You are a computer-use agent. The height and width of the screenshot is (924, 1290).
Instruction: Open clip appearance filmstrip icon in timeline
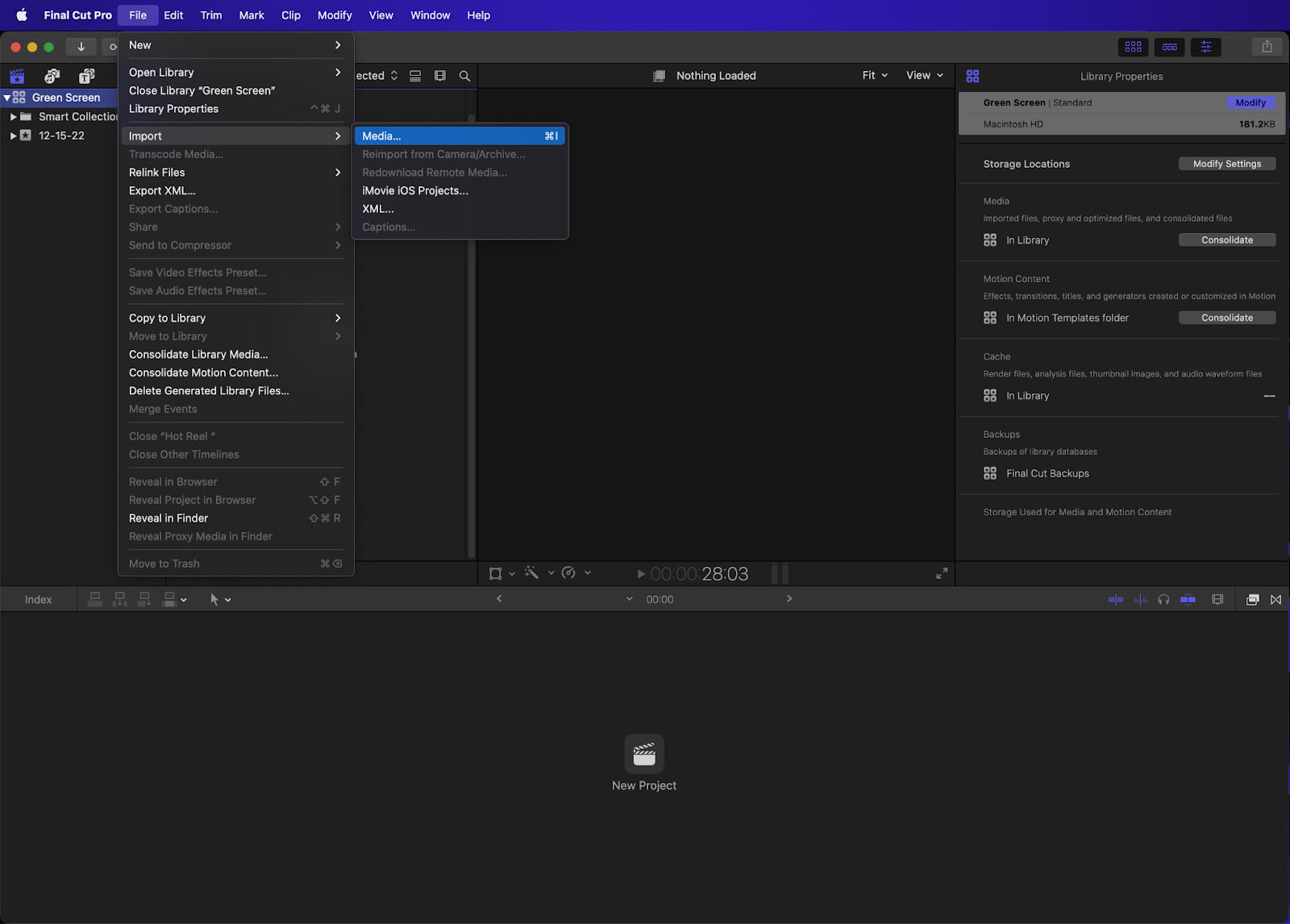1217,599
